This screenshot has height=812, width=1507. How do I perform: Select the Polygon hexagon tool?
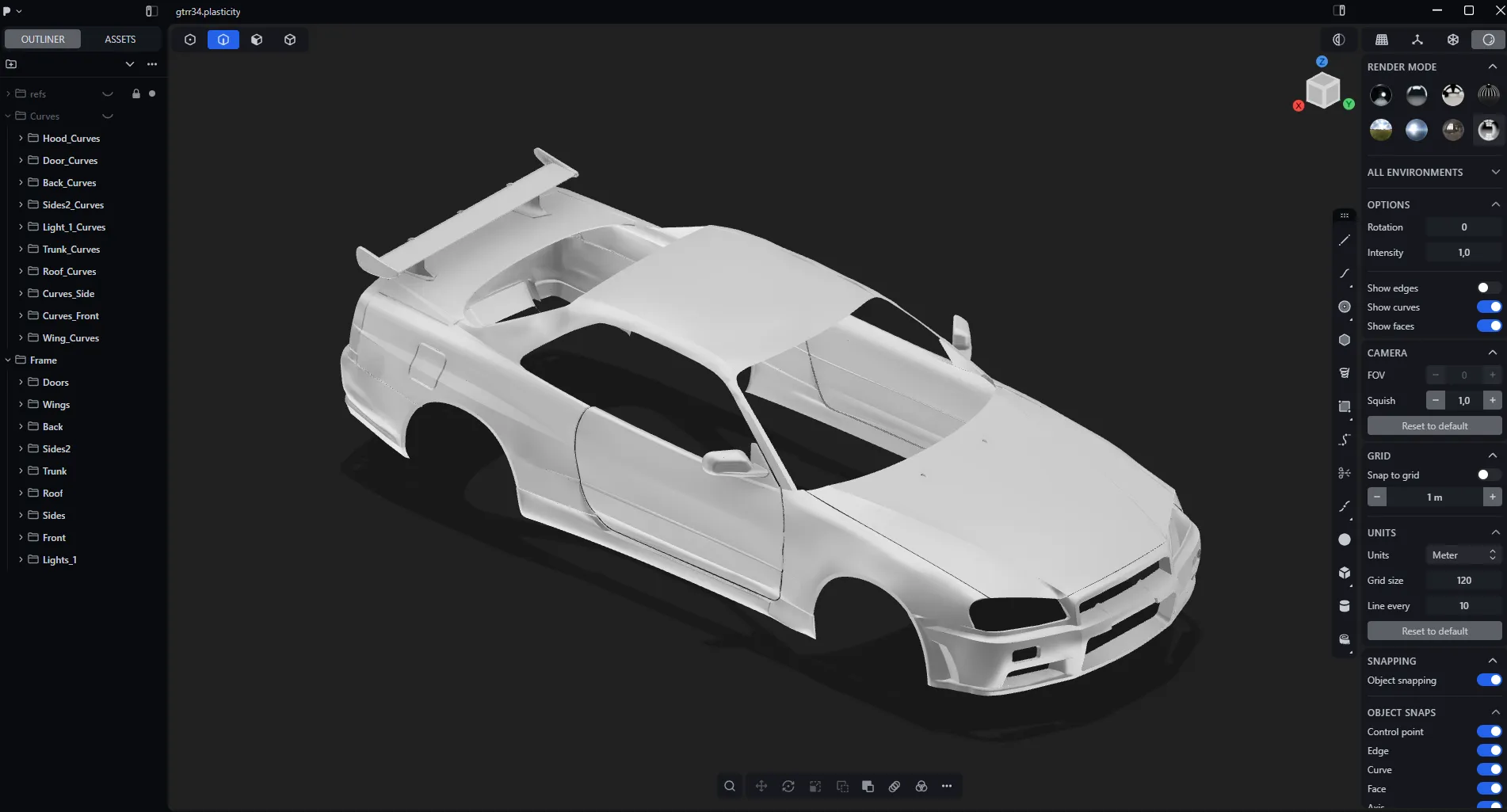[x=1345, y=340]
